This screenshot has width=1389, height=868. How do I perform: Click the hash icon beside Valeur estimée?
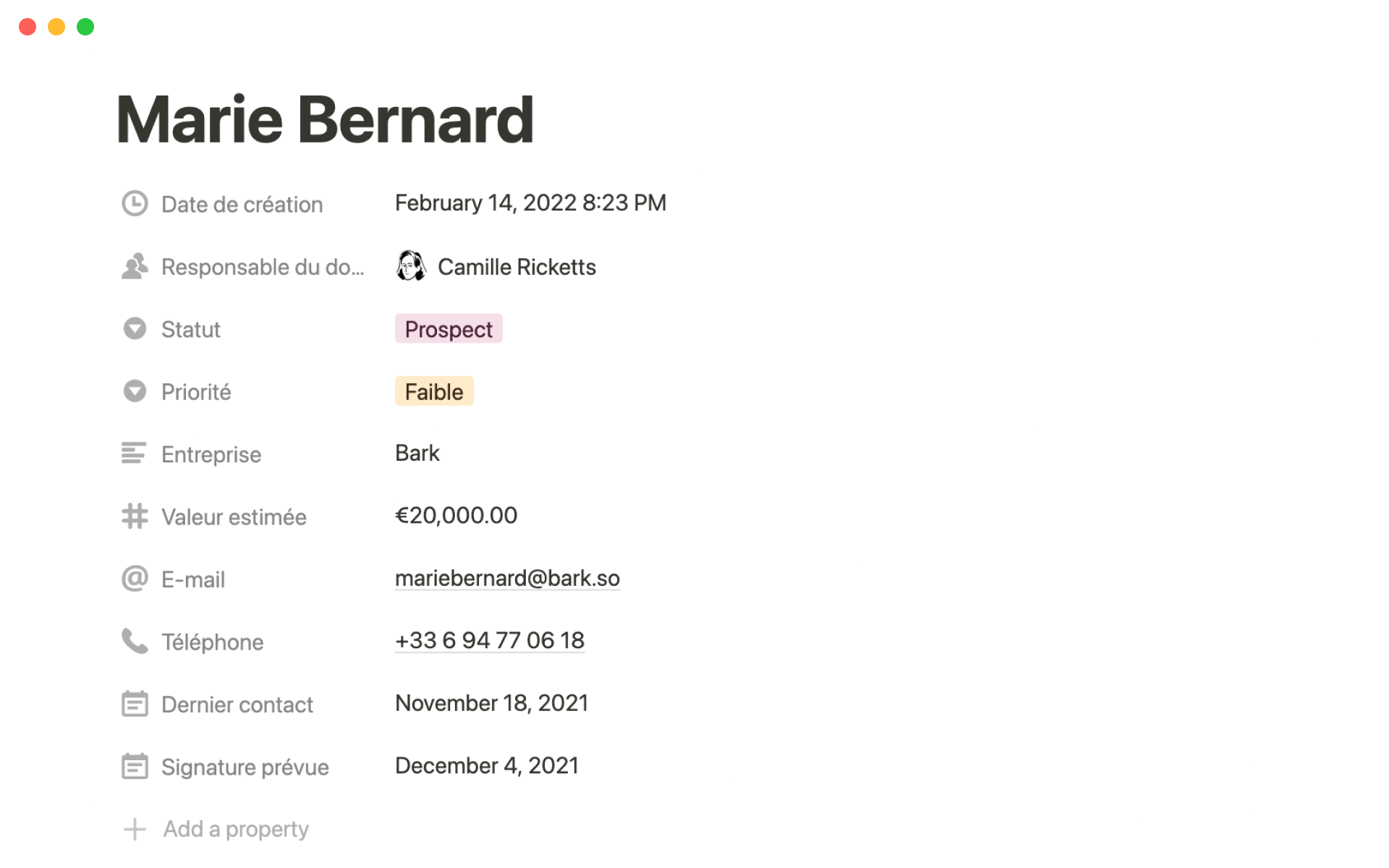[135, 516]
